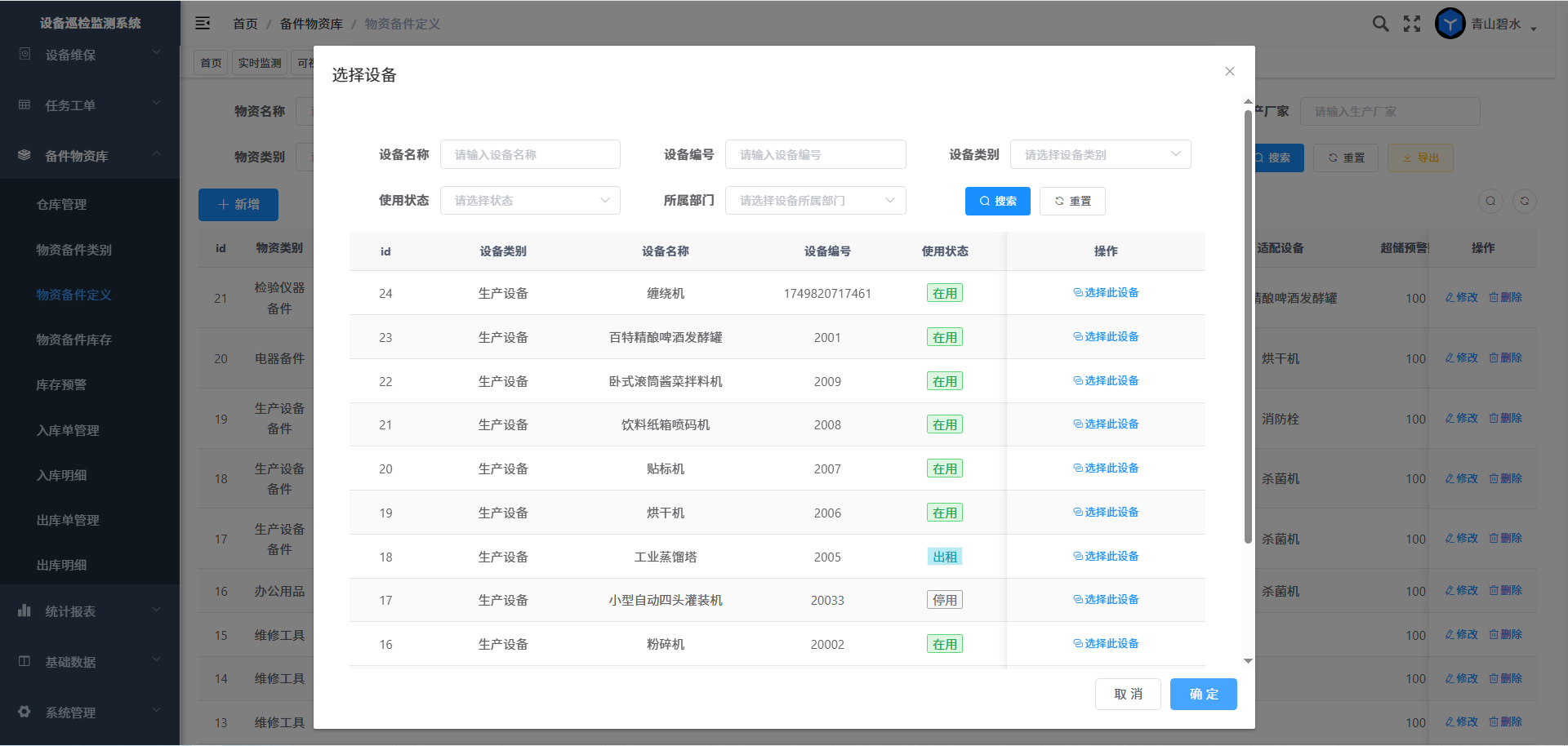
Task: Click the dialog's vertical scrollbar
Action: tap(1248, 326)
